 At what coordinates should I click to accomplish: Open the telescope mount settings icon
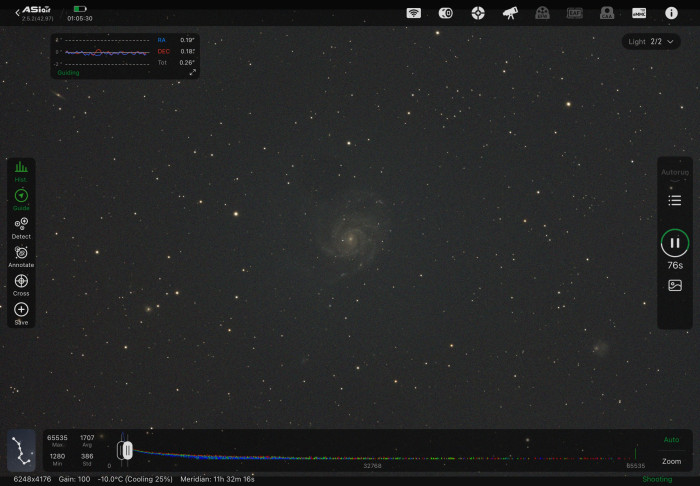[510, 13]
